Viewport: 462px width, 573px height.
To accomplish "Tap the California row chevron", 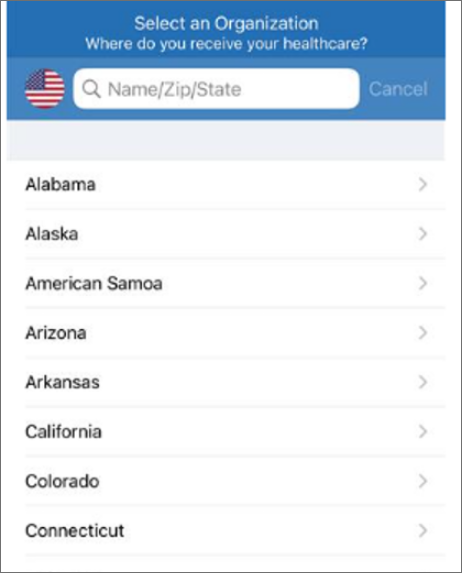I will point(423,432).
